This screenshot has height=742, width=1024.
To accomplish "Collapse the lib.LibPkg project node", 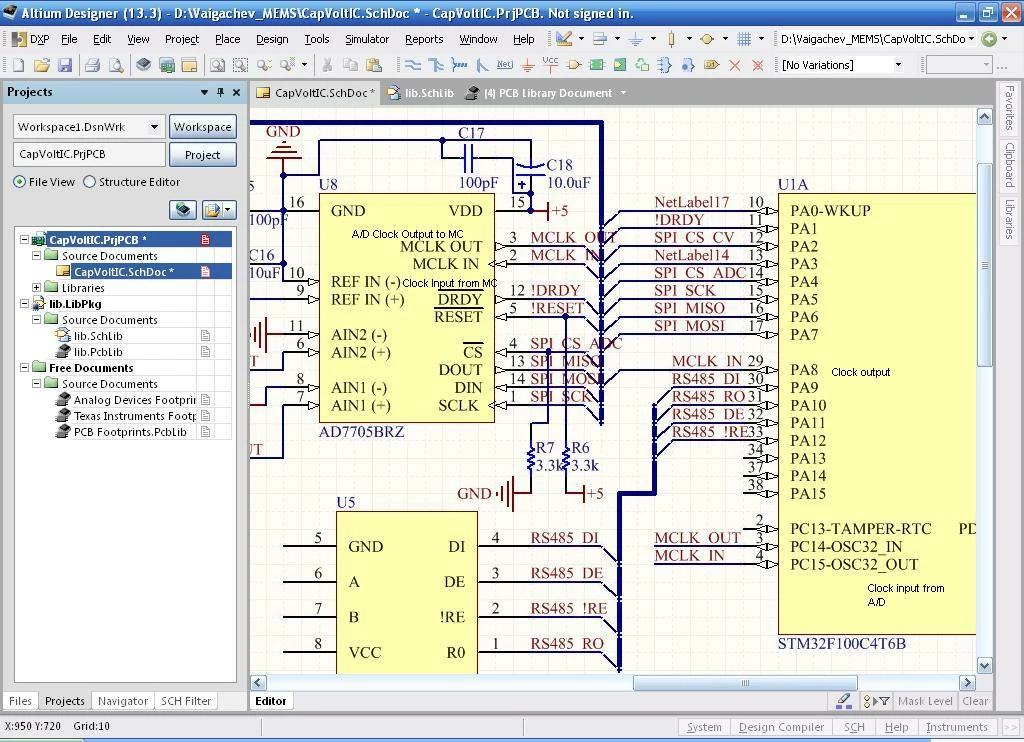I will click(x=24, y=304).
